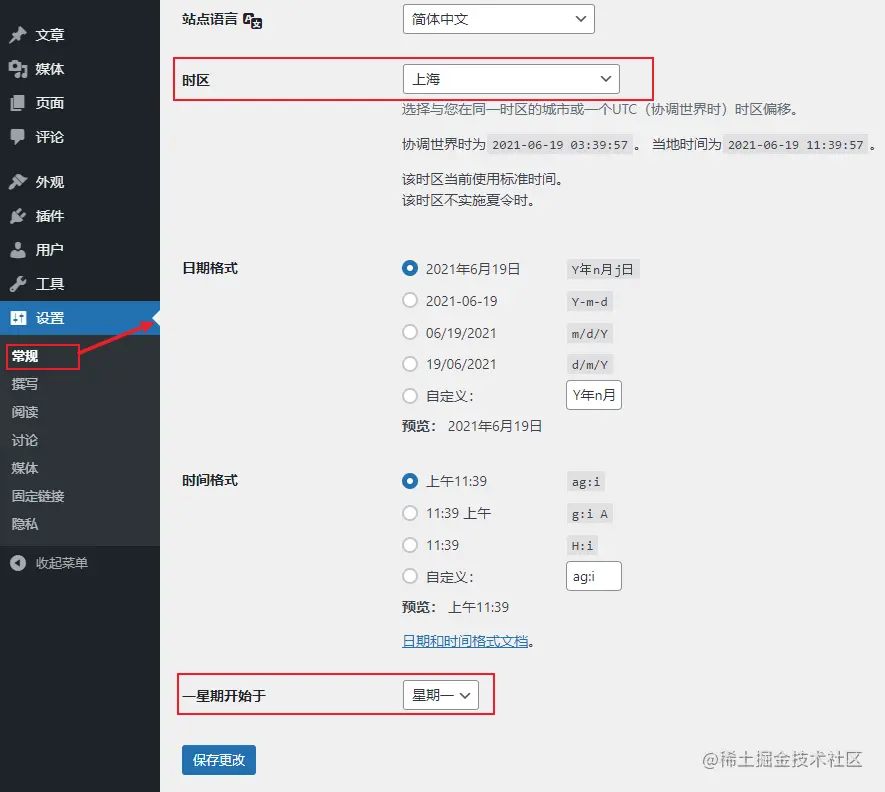Image resolution: width=885 pixels, height=792 pixels.
Task: Click the settings sliders icon beside 设置
Action: 18,318
